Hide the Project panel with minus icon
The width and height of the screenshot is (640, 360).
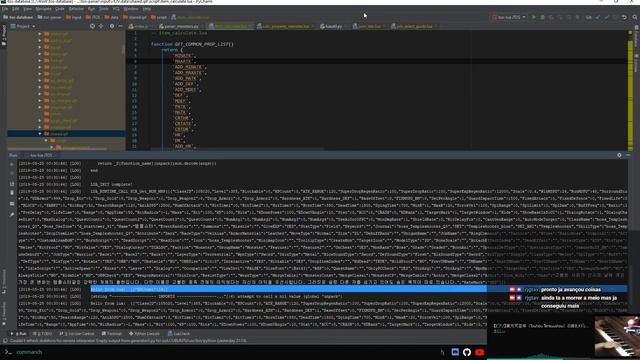120,26
